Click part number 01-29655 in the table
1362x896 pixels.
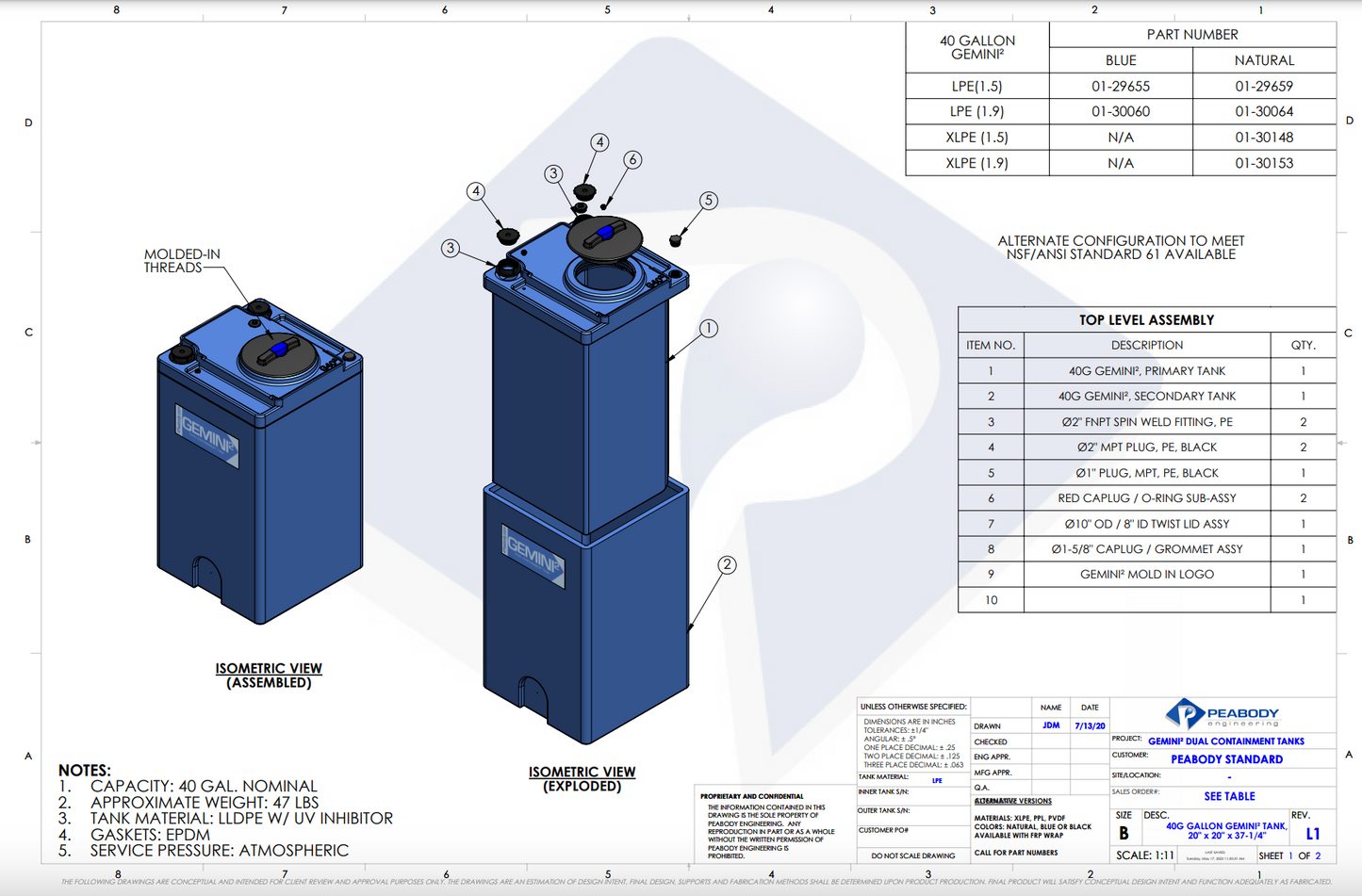(x=1121, y=86)
